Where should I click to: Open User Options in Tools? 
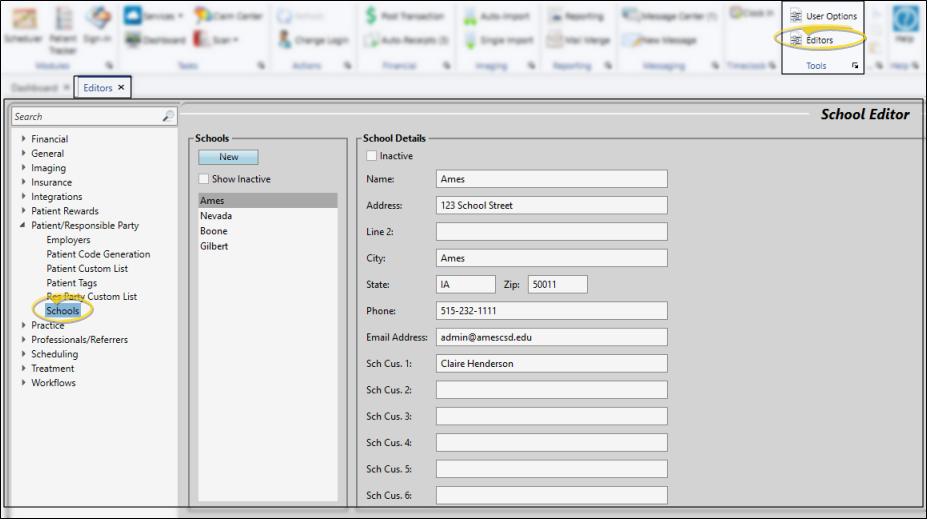coord(822,16)
